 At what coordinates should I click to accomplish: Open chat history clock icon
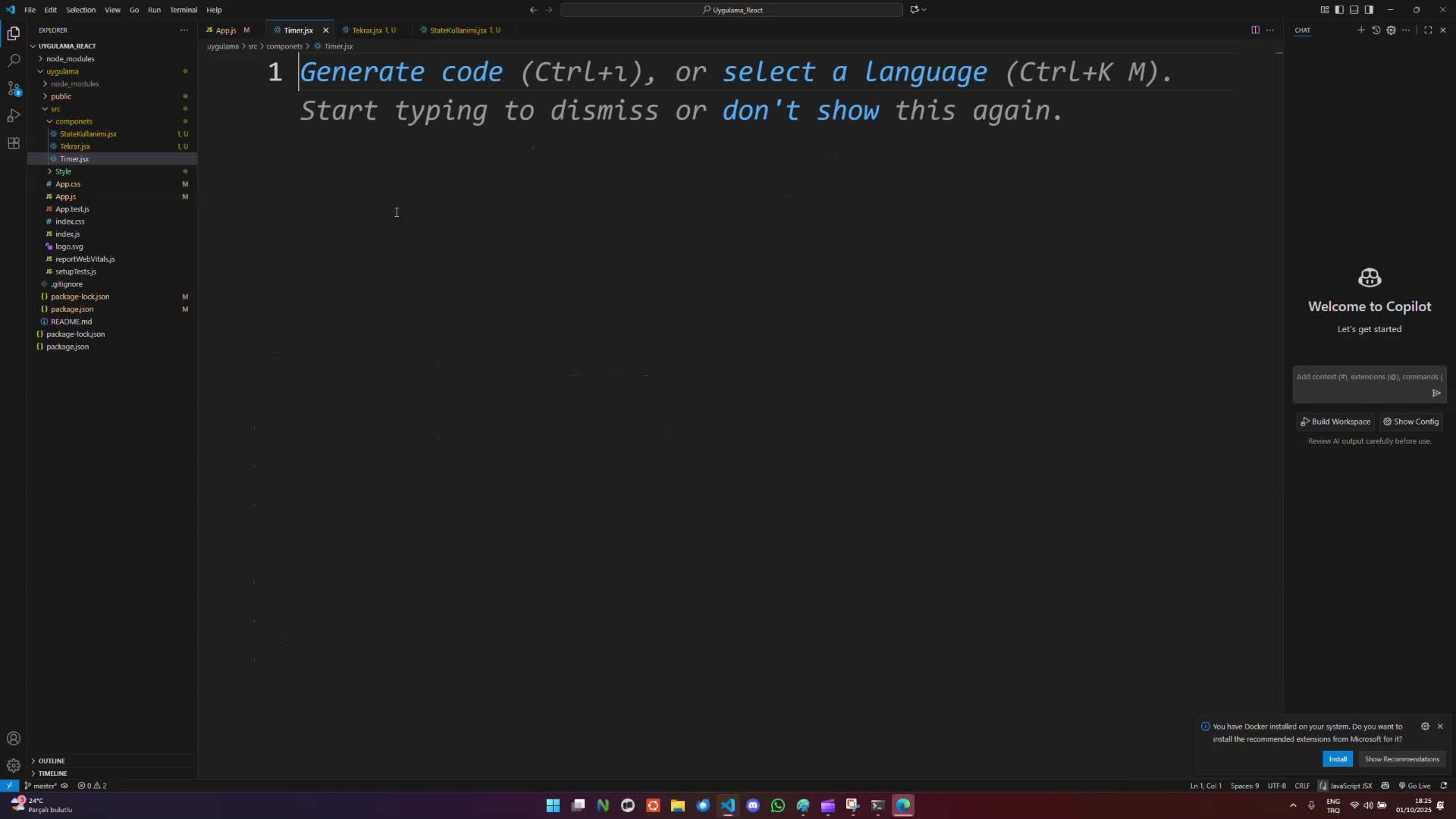tap(1376, 30)
